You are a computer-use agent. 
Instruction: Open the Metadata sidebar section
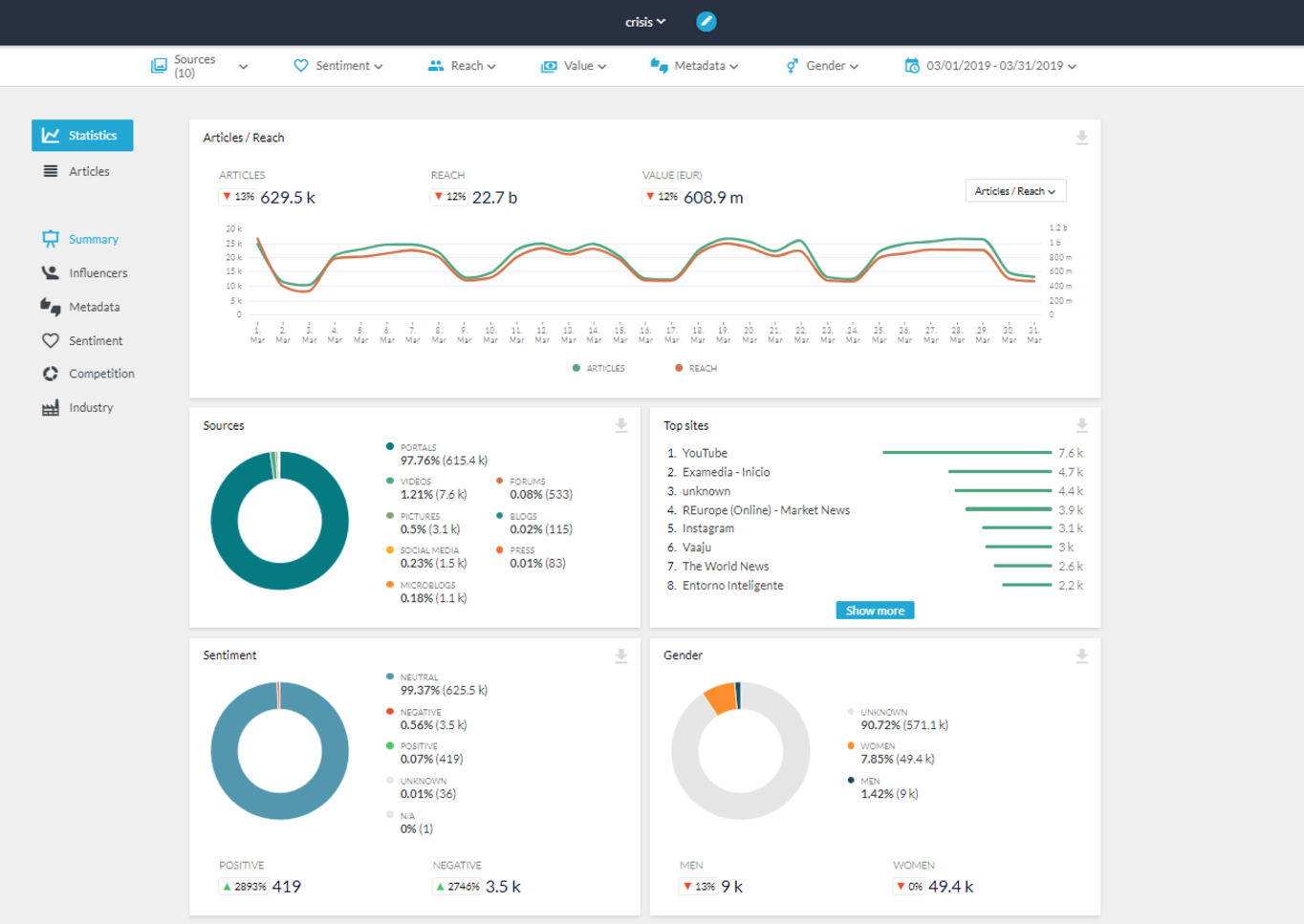[x=94, y=306]
